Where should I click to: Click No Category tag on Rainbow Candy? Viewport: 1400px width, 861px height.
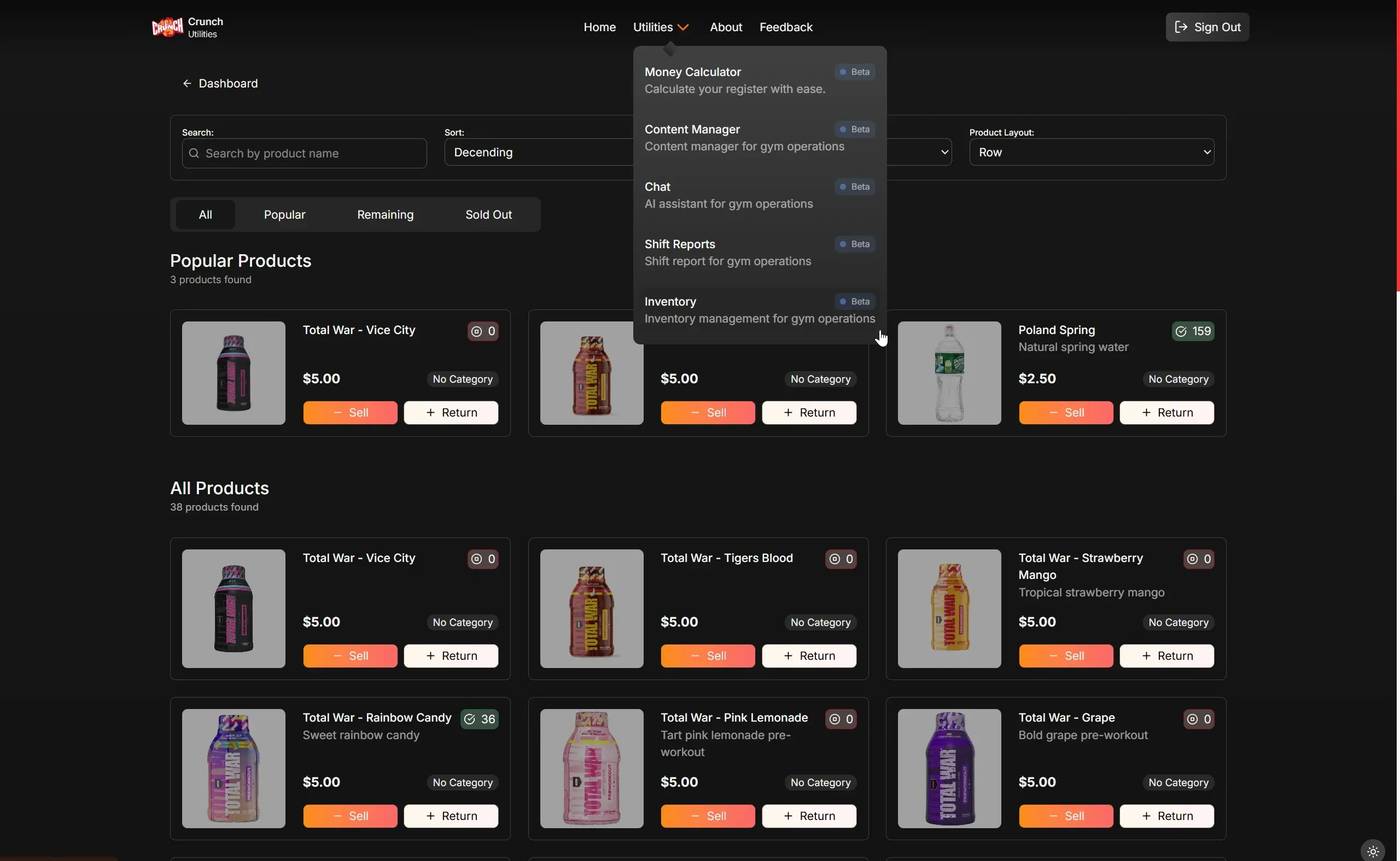(463, 782)
